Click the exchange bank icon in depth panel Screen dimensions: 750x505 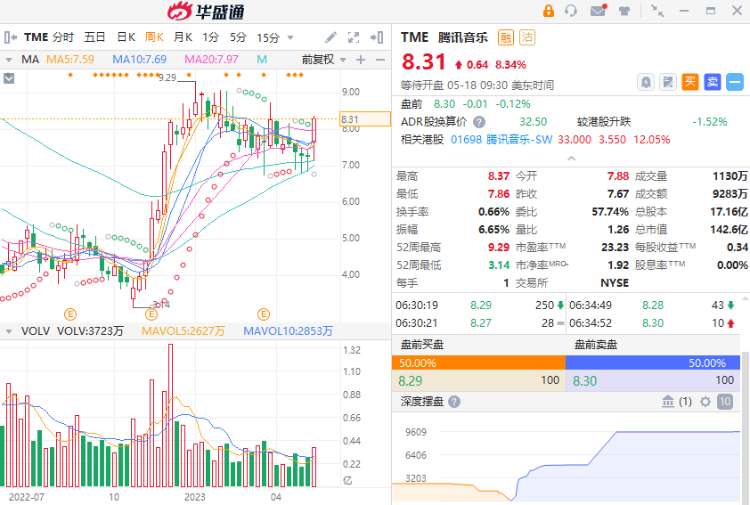pyautogui.click(x=668, y=402)
